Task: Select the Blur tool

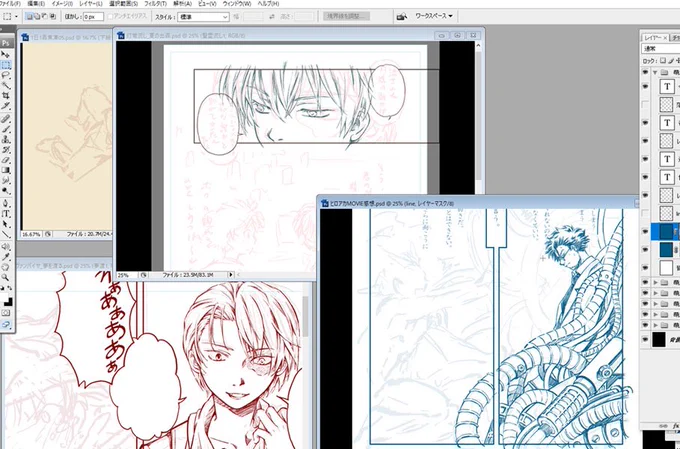Action: point(6,180)
